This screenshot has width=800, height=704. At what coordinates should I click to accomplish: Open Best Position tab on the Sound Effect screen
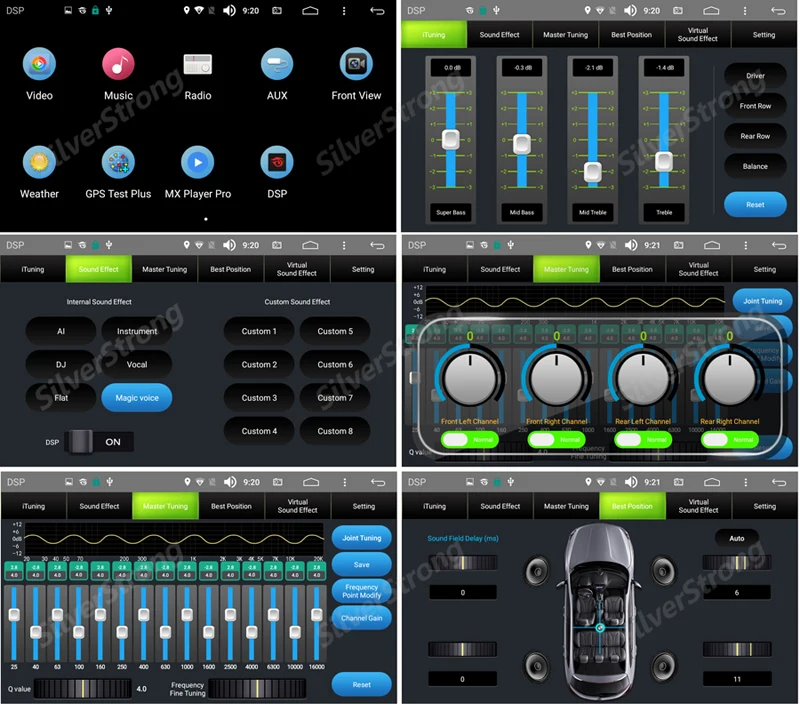(231, 269)
